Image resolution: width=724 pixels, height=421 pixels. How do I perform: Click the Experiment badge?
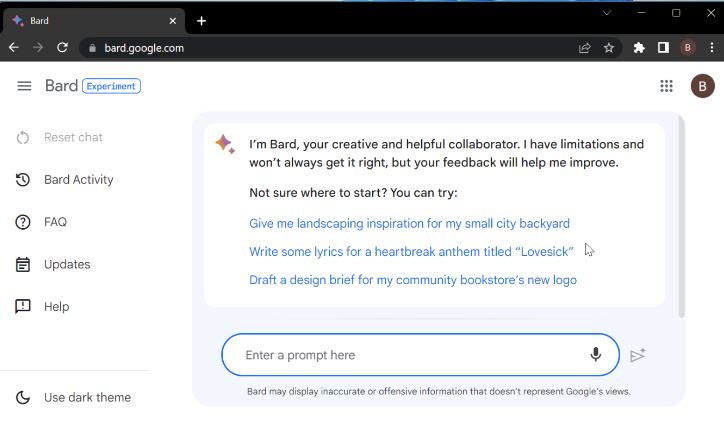(x=111, y=86)
